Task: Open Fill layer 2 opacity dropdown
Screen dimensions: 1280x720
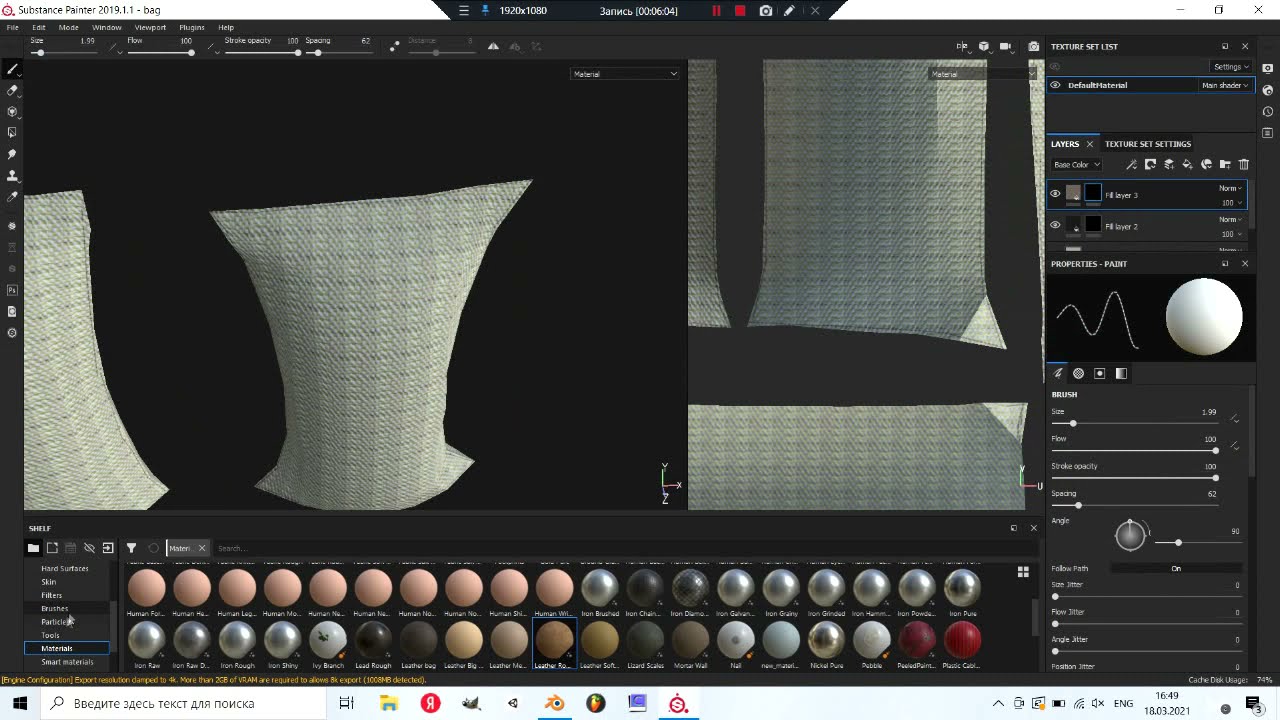Action: click(1230, 234)
